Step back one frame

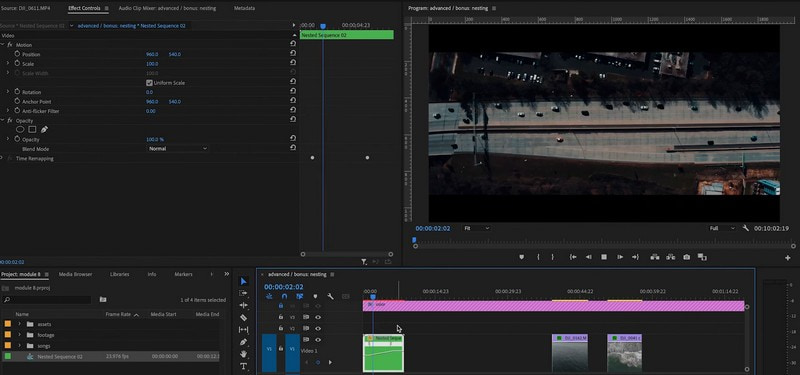589,257
